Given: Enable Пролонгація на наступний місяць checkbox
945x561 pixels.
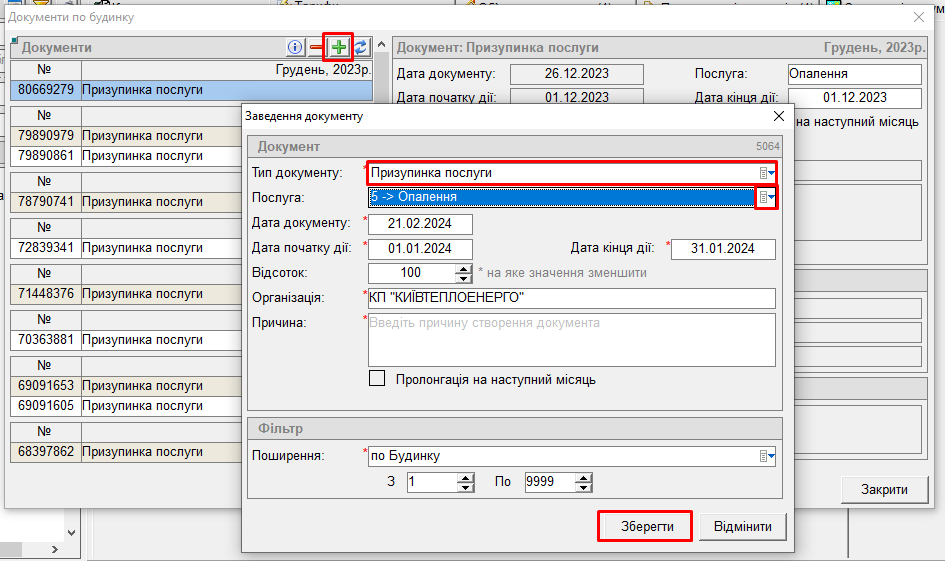Looking at the screenshot, I should point(377,379).
